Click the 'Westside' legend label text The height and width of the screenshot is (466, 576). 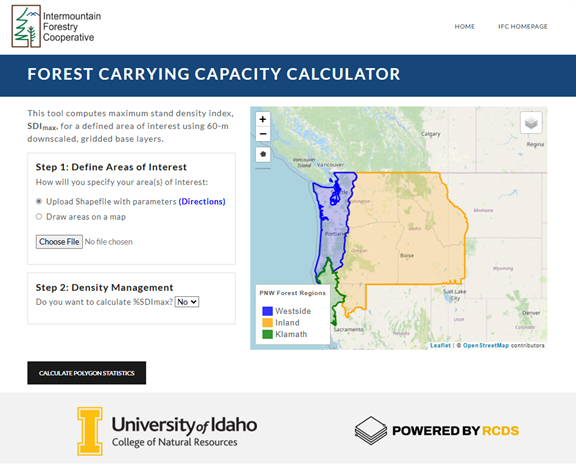293,311
